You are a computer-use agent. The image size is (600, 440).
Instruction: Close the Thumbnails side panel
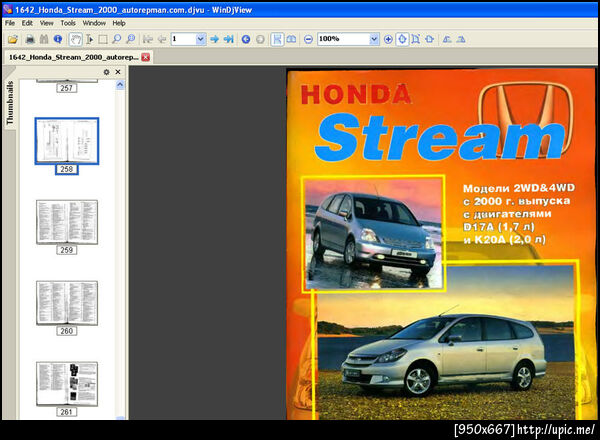pos(118,72)
